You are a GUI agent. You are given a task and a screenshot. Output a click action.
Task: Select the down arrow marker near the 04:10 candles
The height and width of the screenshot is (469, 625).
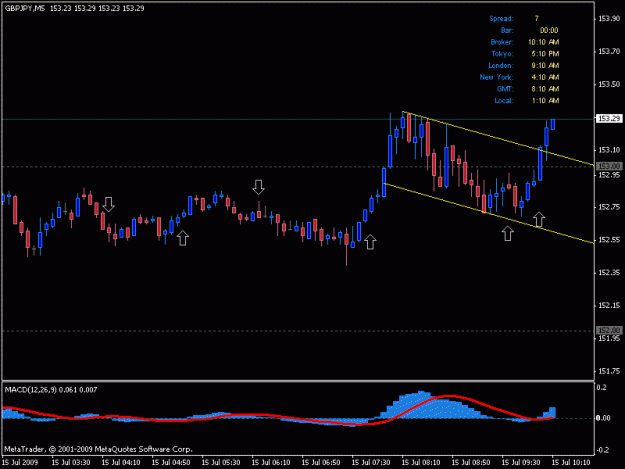click(108, 204)
